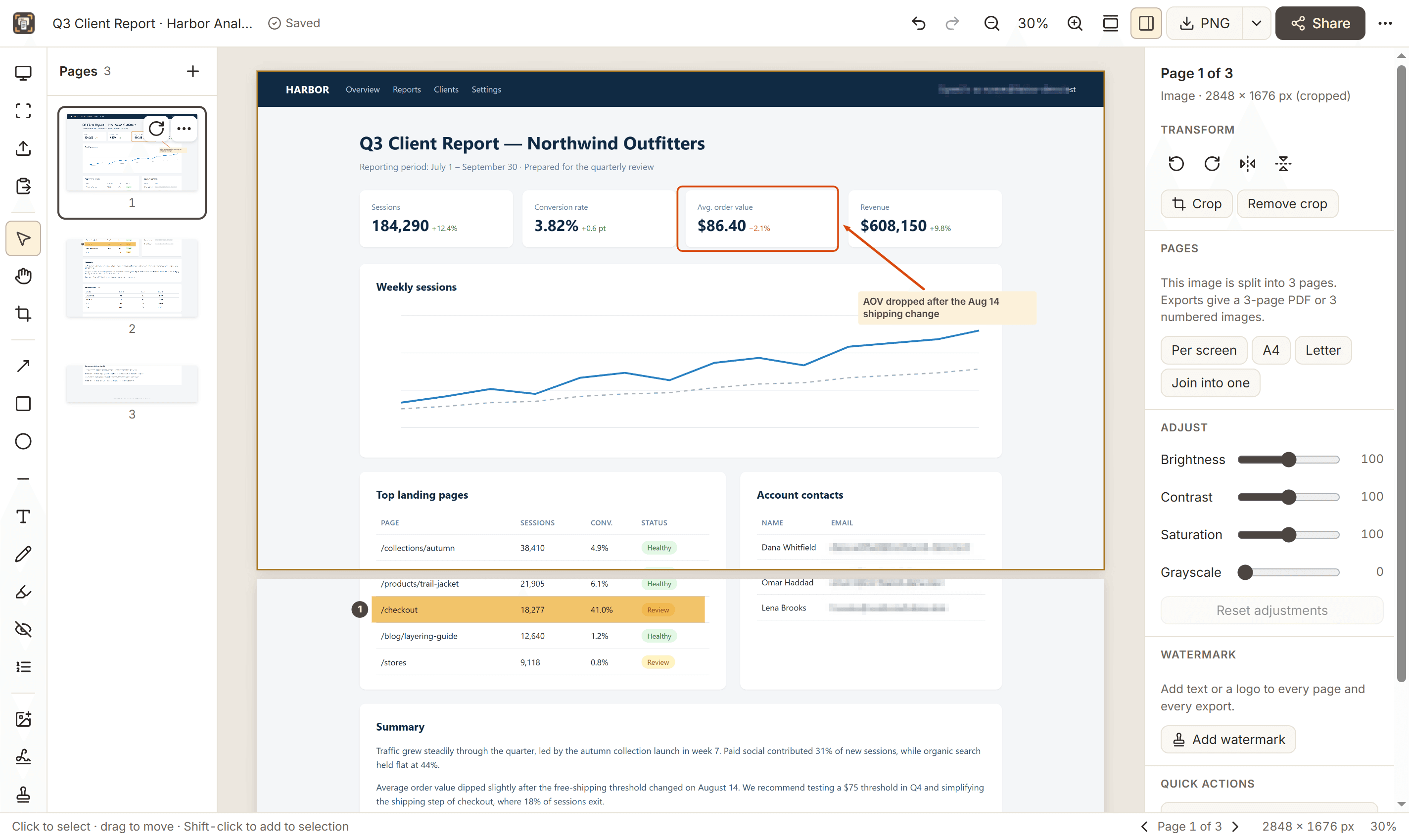Click the Add watermark button

tap(1228, 739)
